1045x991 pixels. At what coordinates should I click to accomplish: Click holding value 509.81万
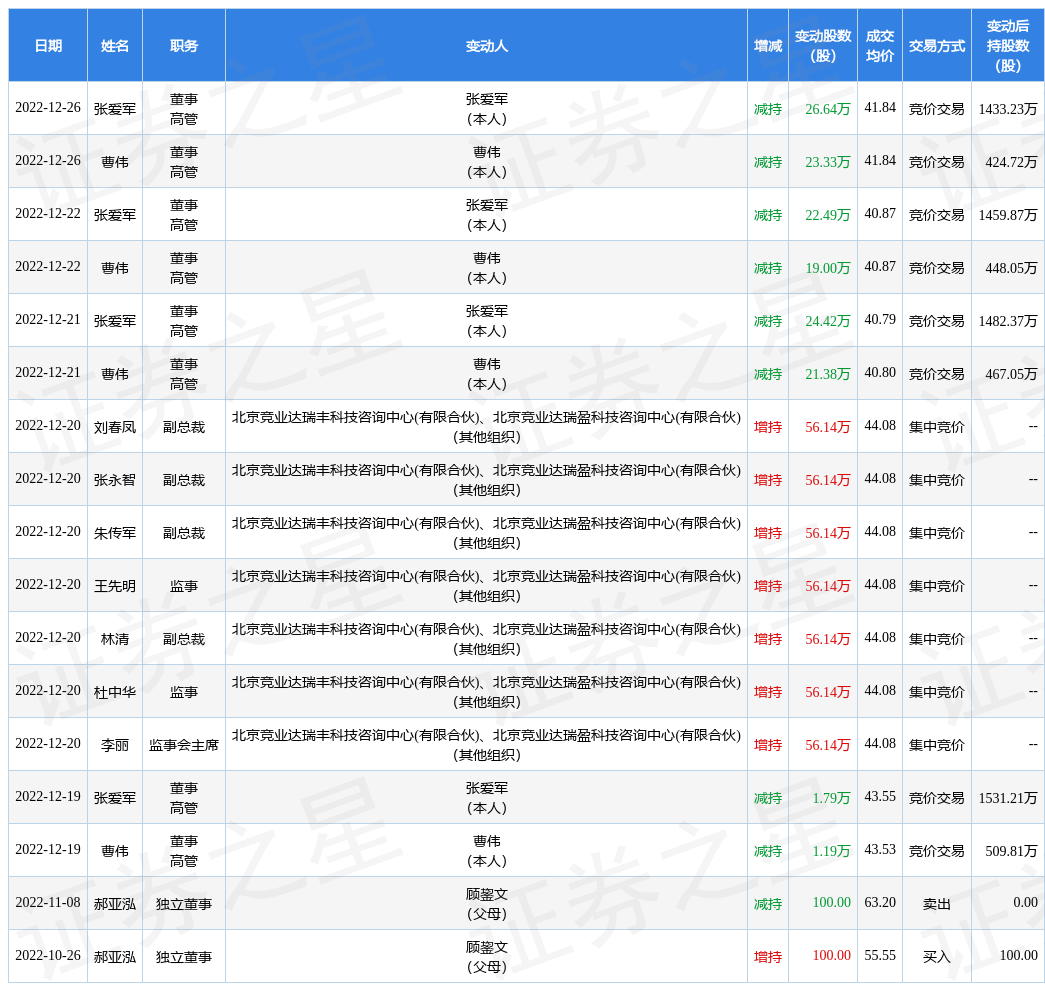tap(1011, 851)
